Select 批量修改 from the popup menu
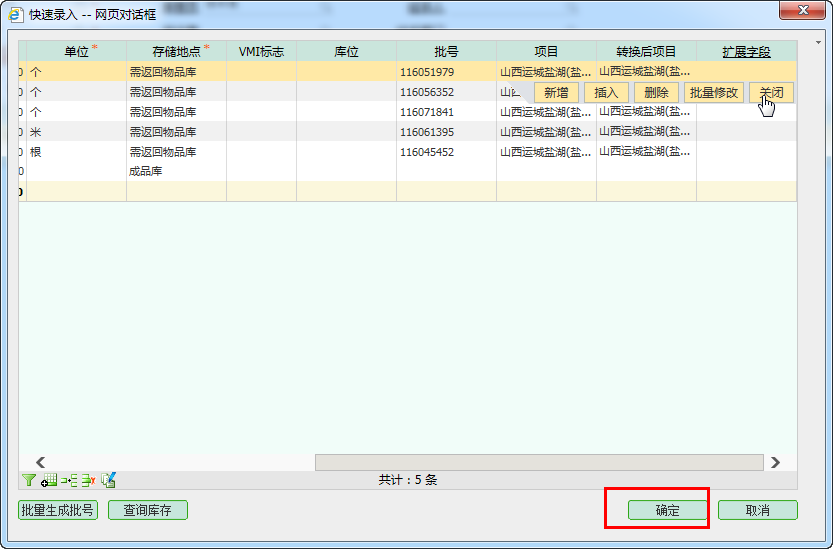 pyautogui.click(x=714, y=92)
